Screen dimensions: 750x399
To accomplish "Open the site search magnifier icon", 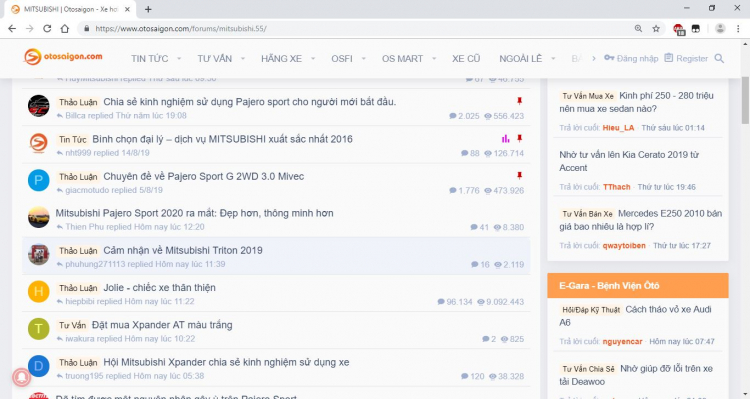I will (719, 58).
